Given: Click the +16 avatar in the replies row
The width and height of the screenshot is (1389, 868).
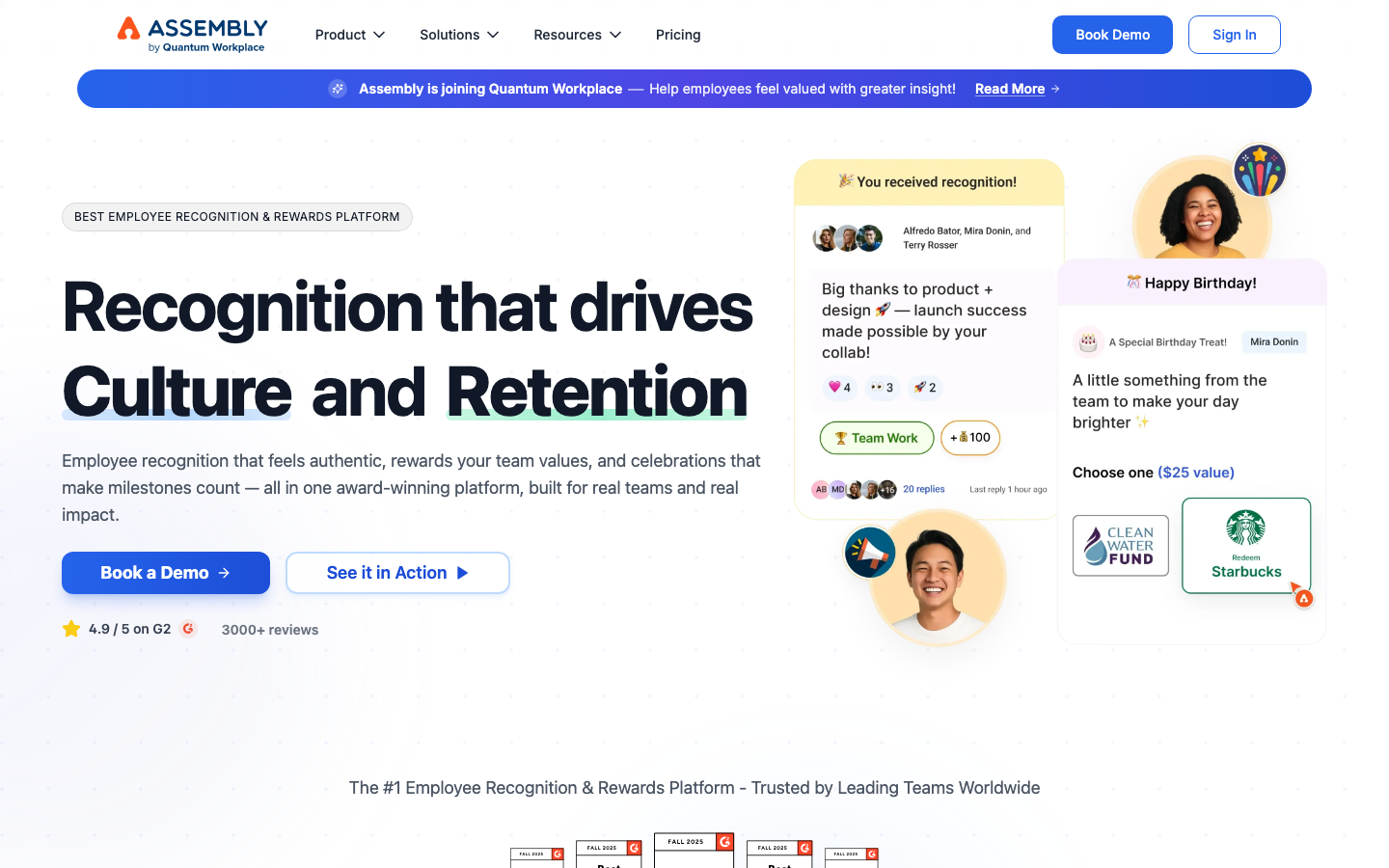Looking at the screenshot, I should point(887,489).
